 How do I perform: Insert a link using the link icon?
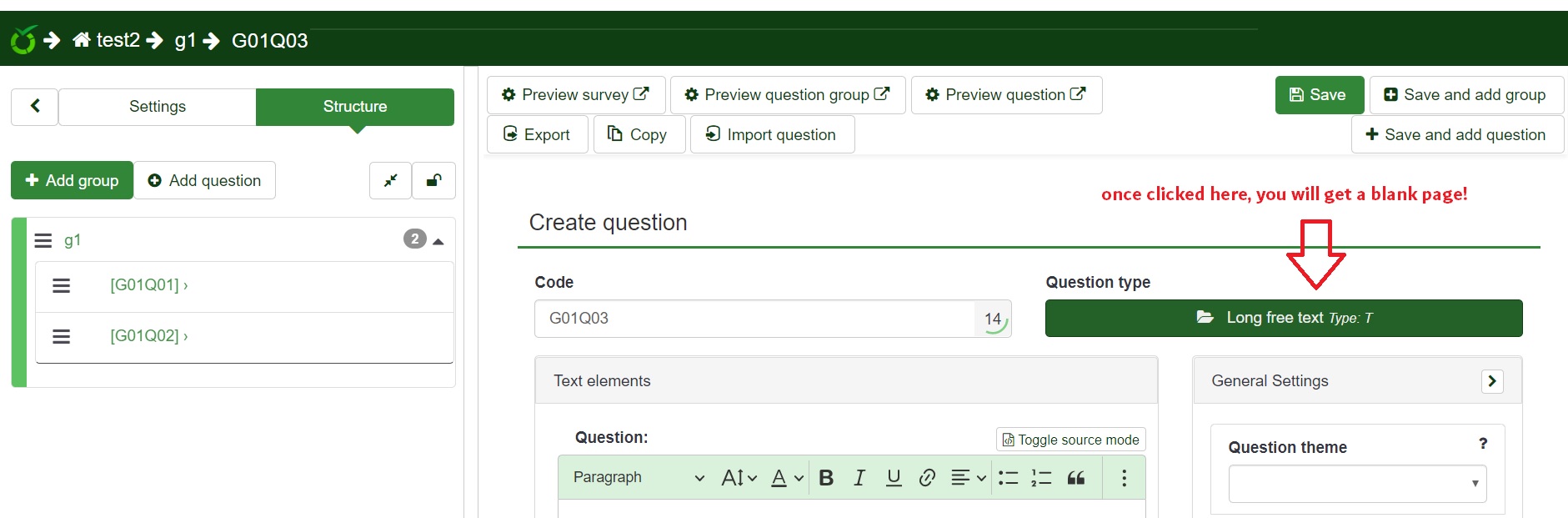[926, 477]
